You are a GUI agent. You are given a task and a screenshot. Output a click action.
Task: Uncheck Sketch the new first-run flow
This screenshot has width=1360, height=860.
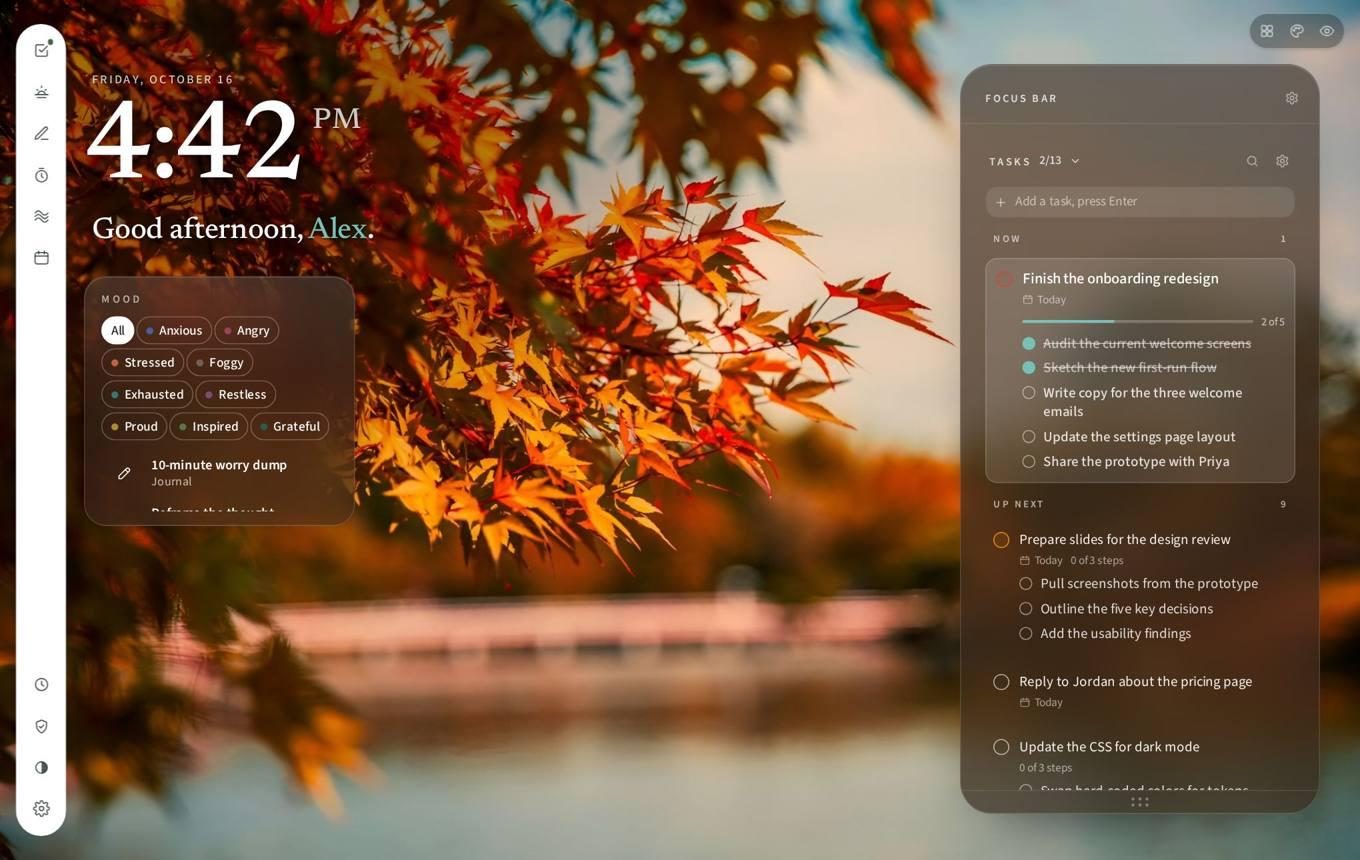pyautogui.click(x=1028, y=367)
